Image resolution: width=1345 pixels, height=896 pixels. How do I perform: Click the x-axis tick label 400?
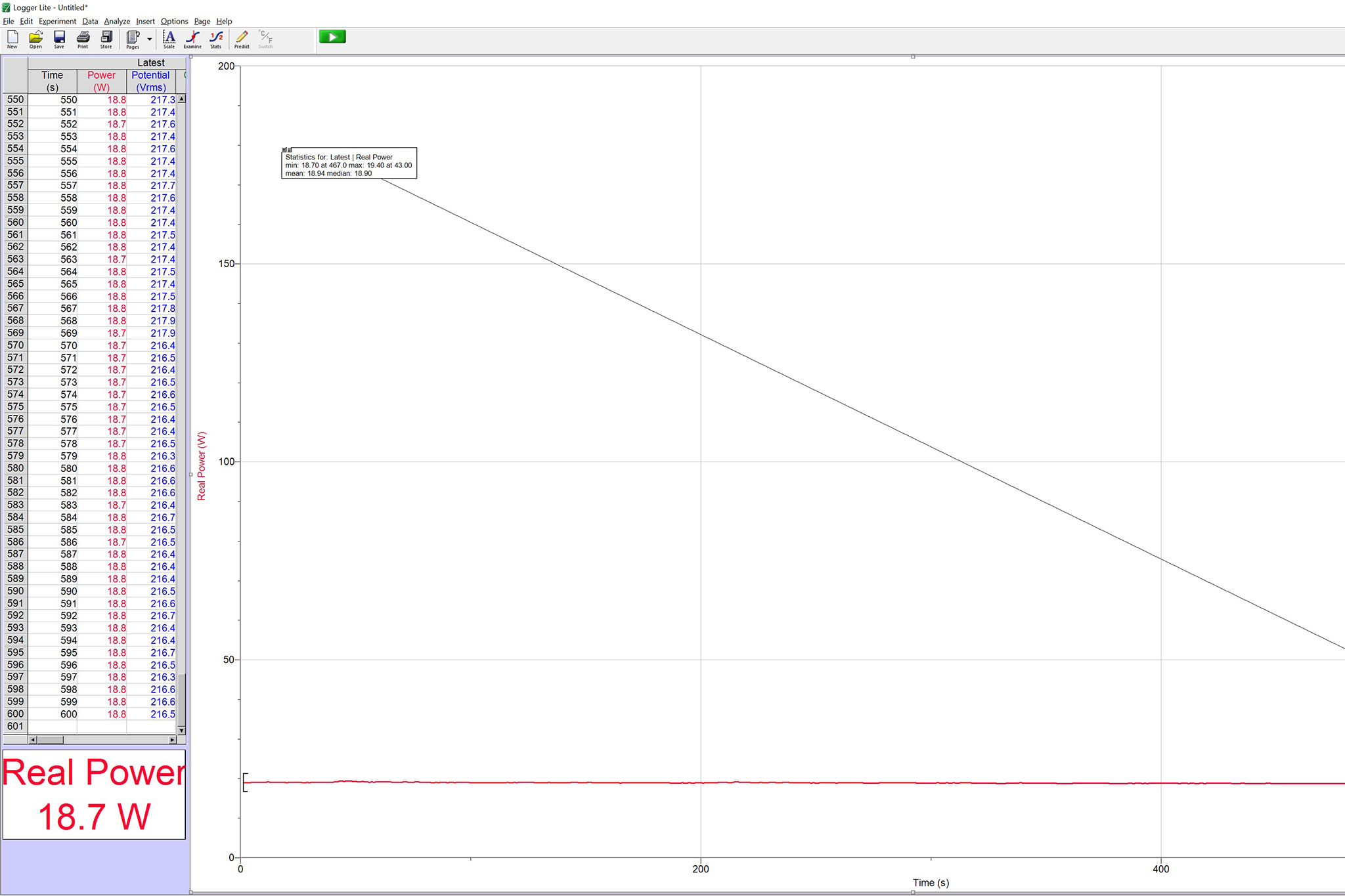point(1161,869)
